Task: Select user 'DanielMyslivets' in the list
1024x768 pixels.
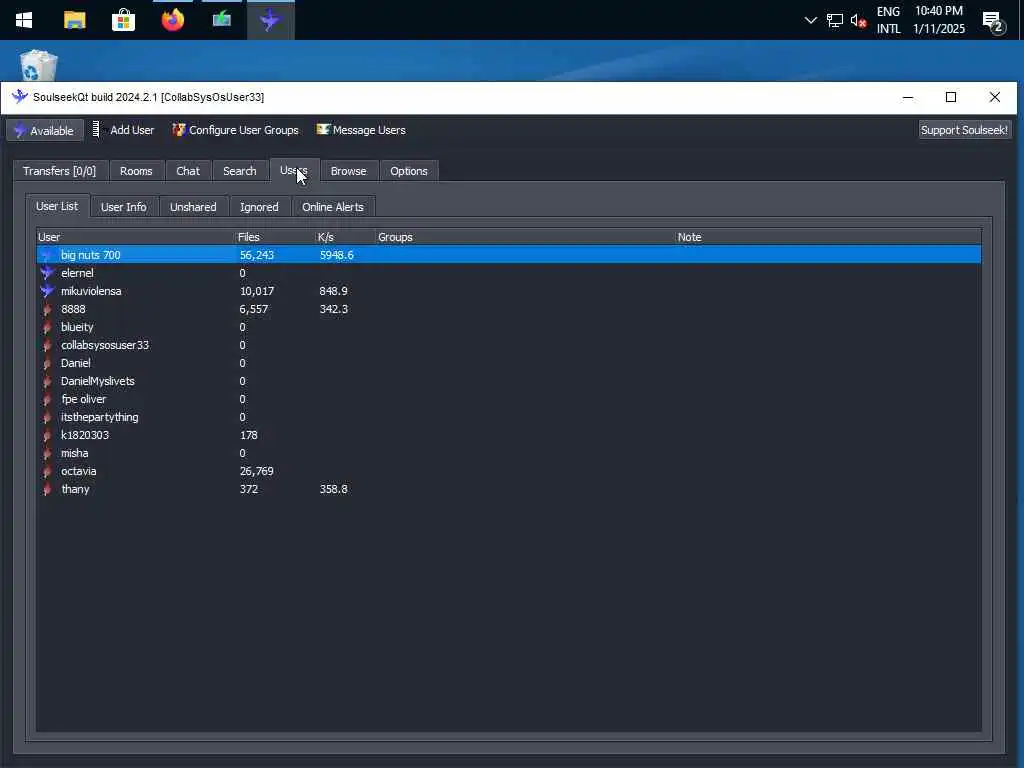Action: [509, 381]
